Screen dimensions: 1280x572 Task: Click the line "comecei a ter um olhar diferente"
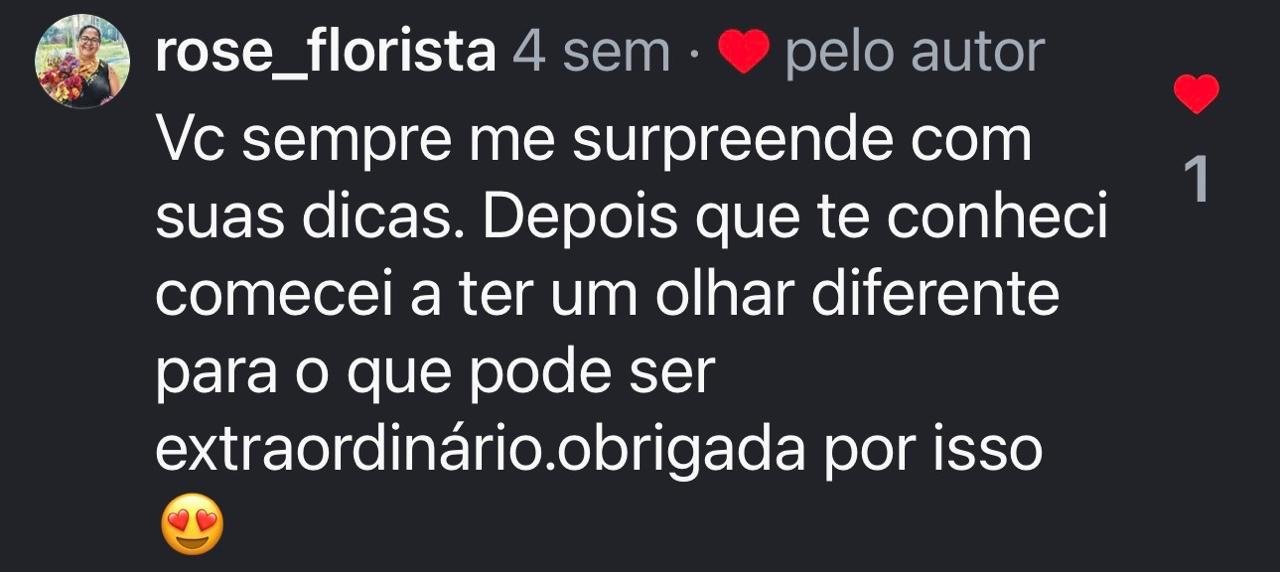coord(607,295)
